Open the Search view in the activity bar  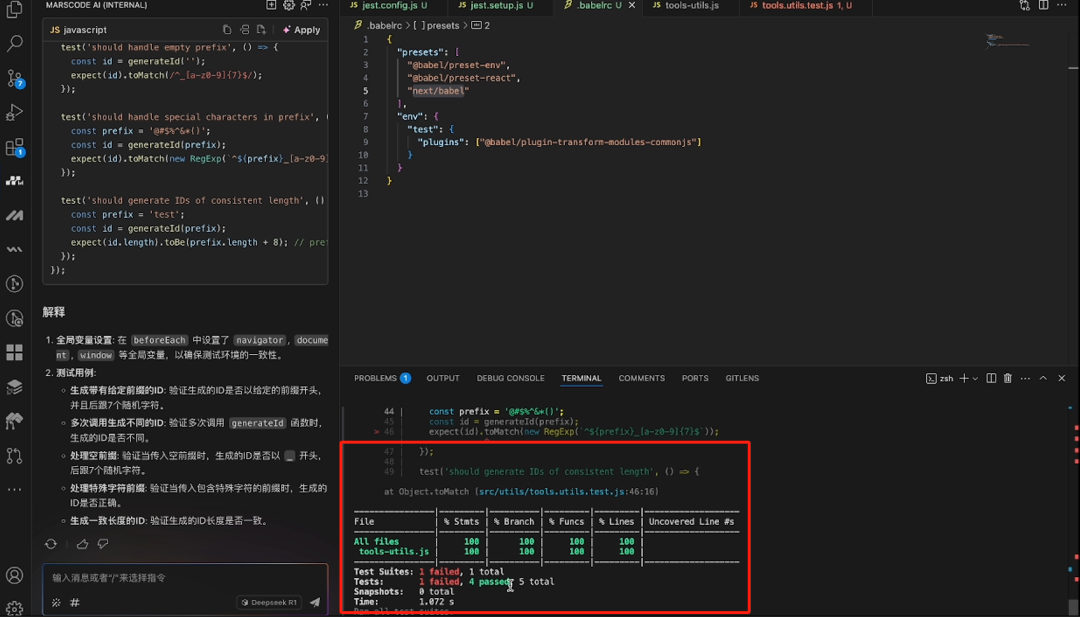[x=13, y=44]
